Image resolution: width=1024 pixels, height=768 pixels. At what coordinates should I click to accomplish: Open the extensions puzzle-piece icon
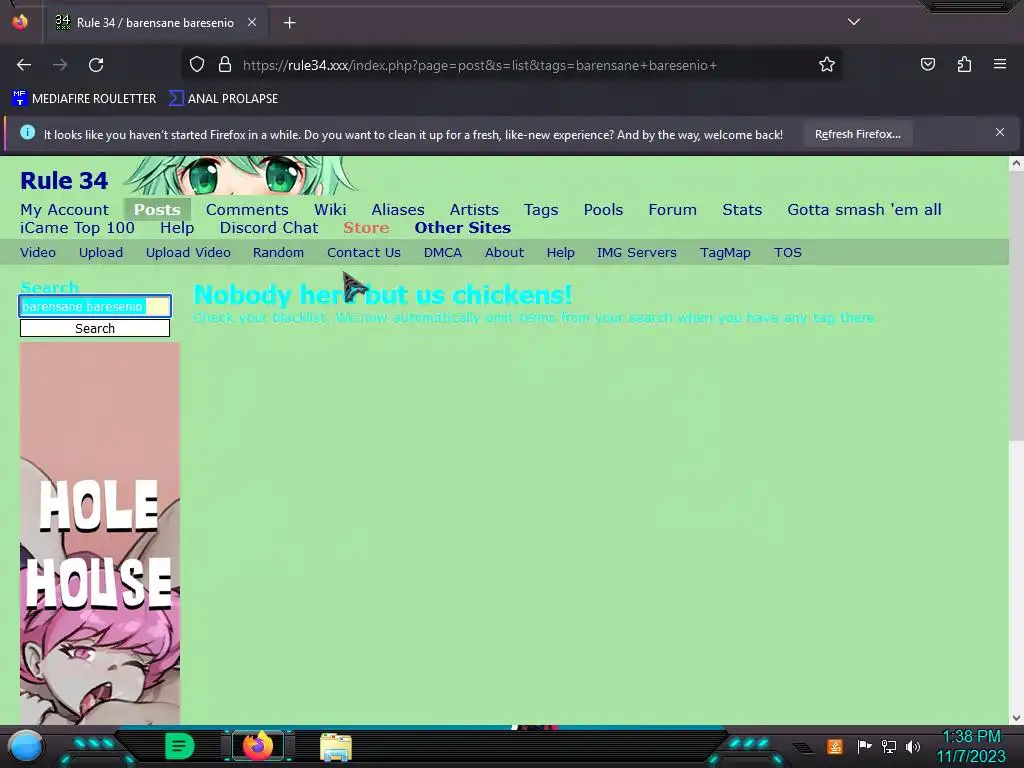[x=964, y=64]
